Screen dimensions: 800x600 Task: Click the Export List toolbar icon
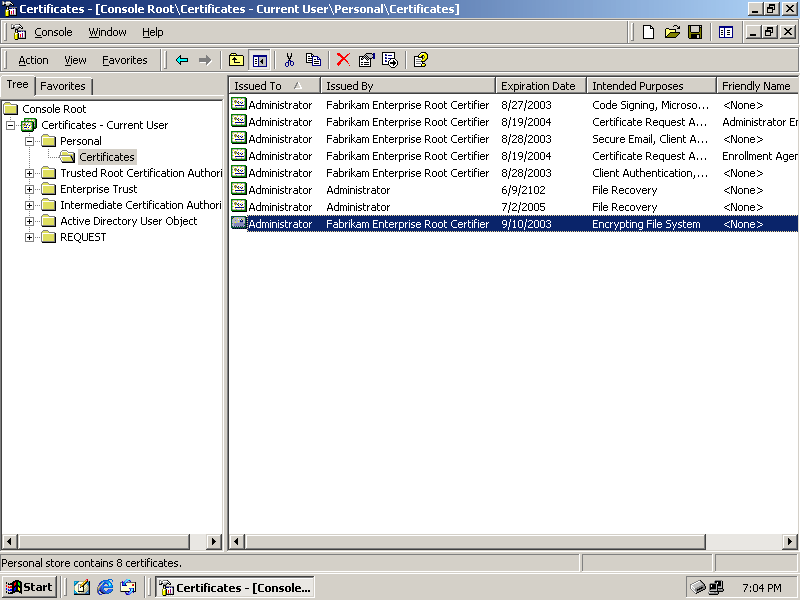pos(390,60)
